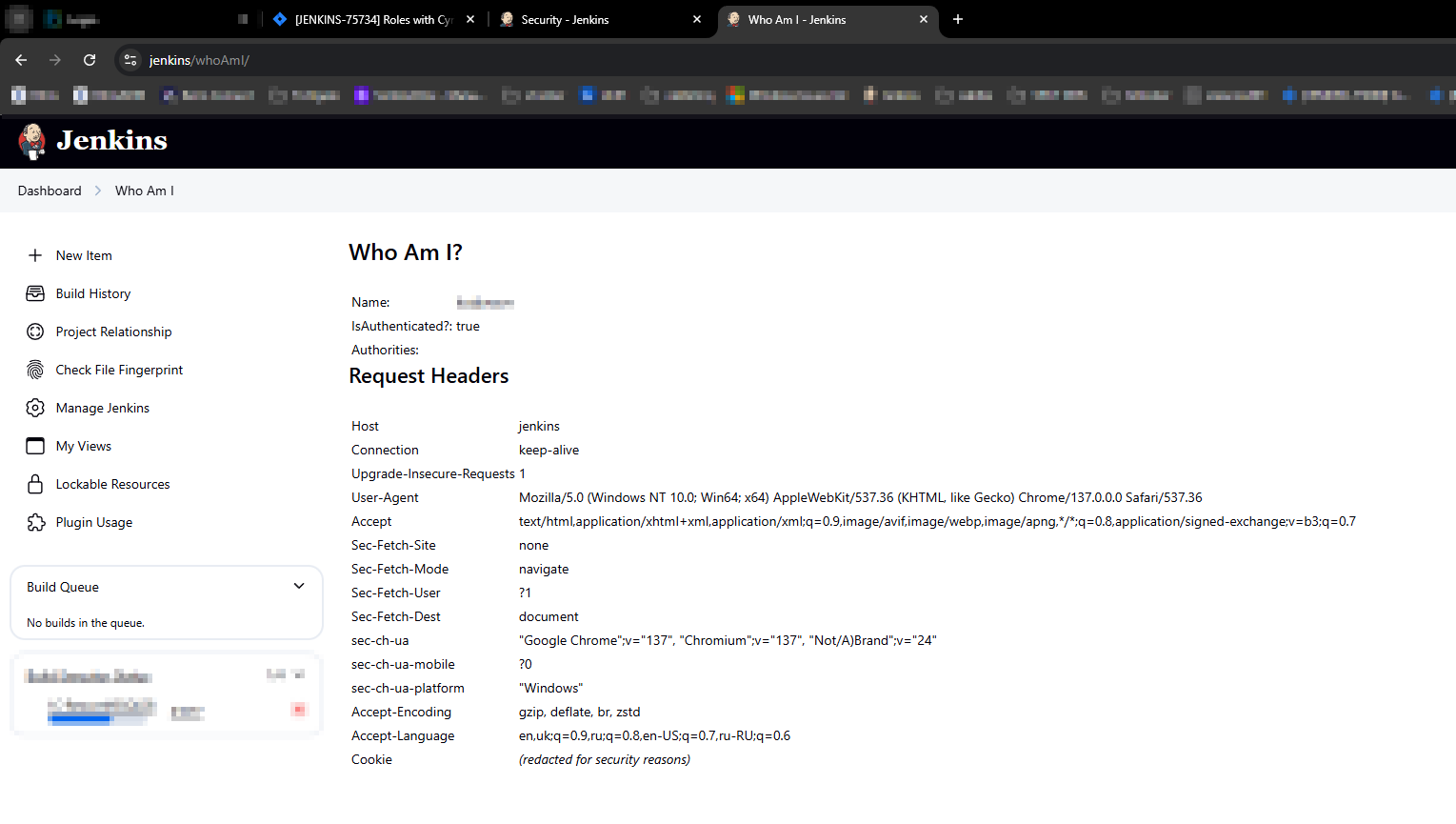Open a new browser tab

pyautogui.click(x=958, y=19)
